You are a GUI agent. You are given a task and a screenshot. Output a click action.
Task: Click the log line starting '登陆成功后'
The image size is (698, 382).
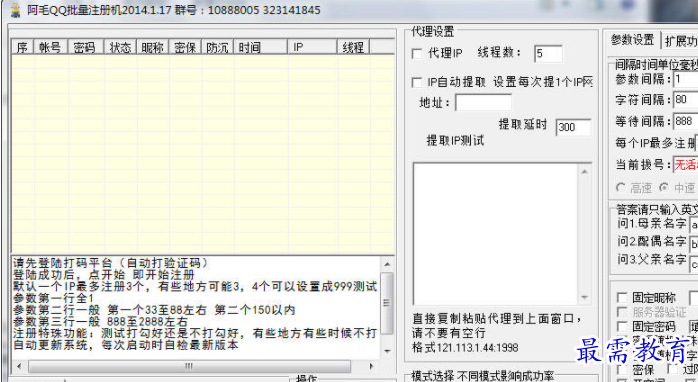point(103,274)
